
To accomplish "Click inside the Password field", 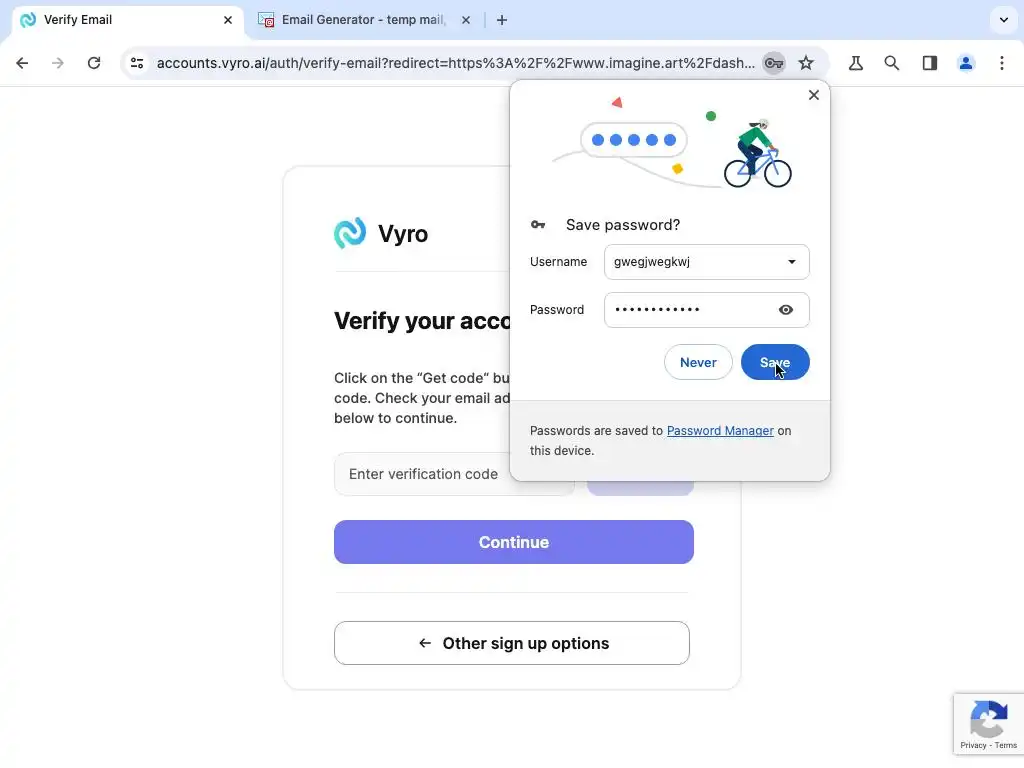I will click(707, 310).
